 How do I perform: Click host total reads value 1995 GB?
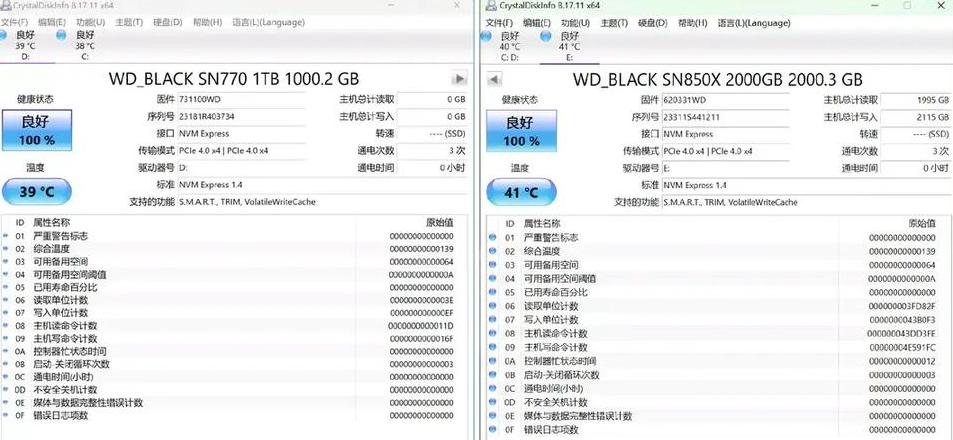(x=915, y=100)
